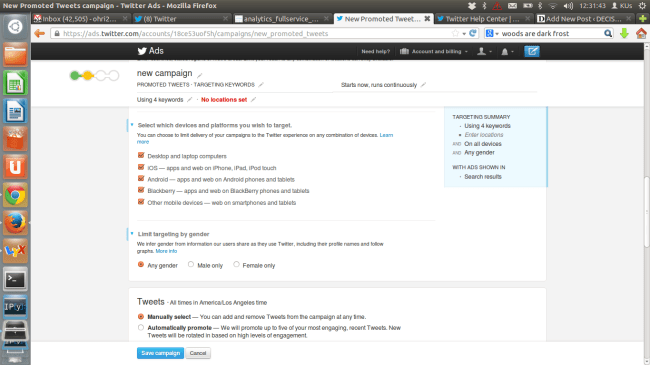Screen dimensions: 650x365
Task: Click the Twitter Ads bird logo
Action: tap(142, 51)
